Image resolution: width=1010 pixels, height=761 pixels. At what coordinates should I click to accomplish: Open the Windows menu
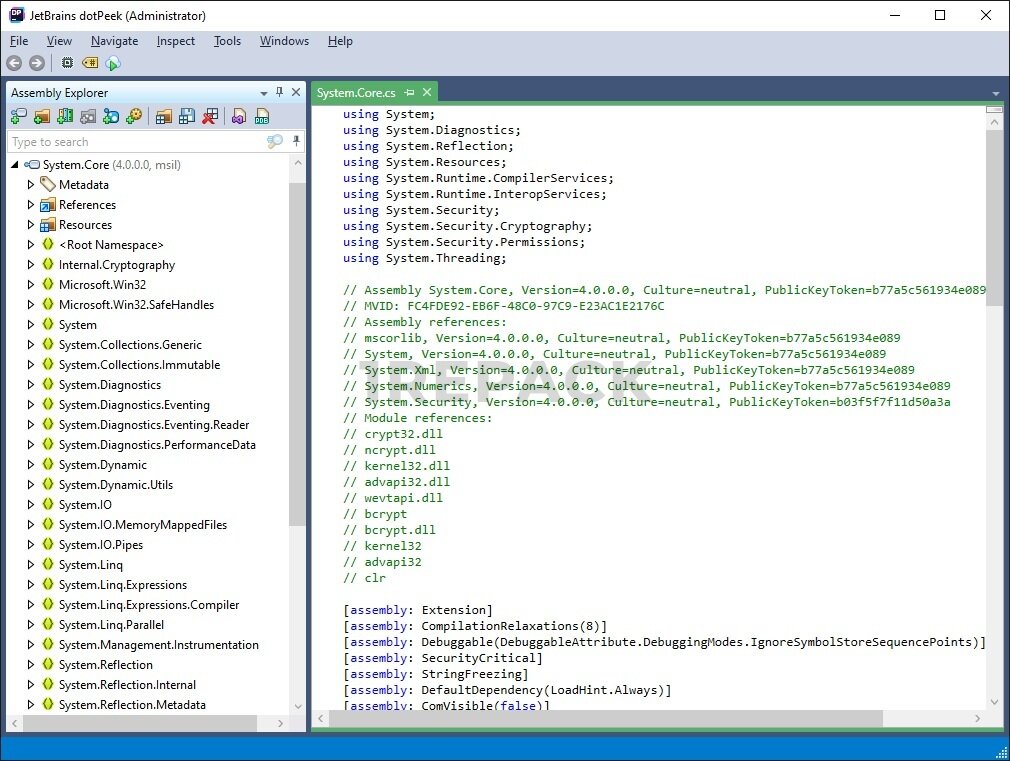click(x=284, y=41)
